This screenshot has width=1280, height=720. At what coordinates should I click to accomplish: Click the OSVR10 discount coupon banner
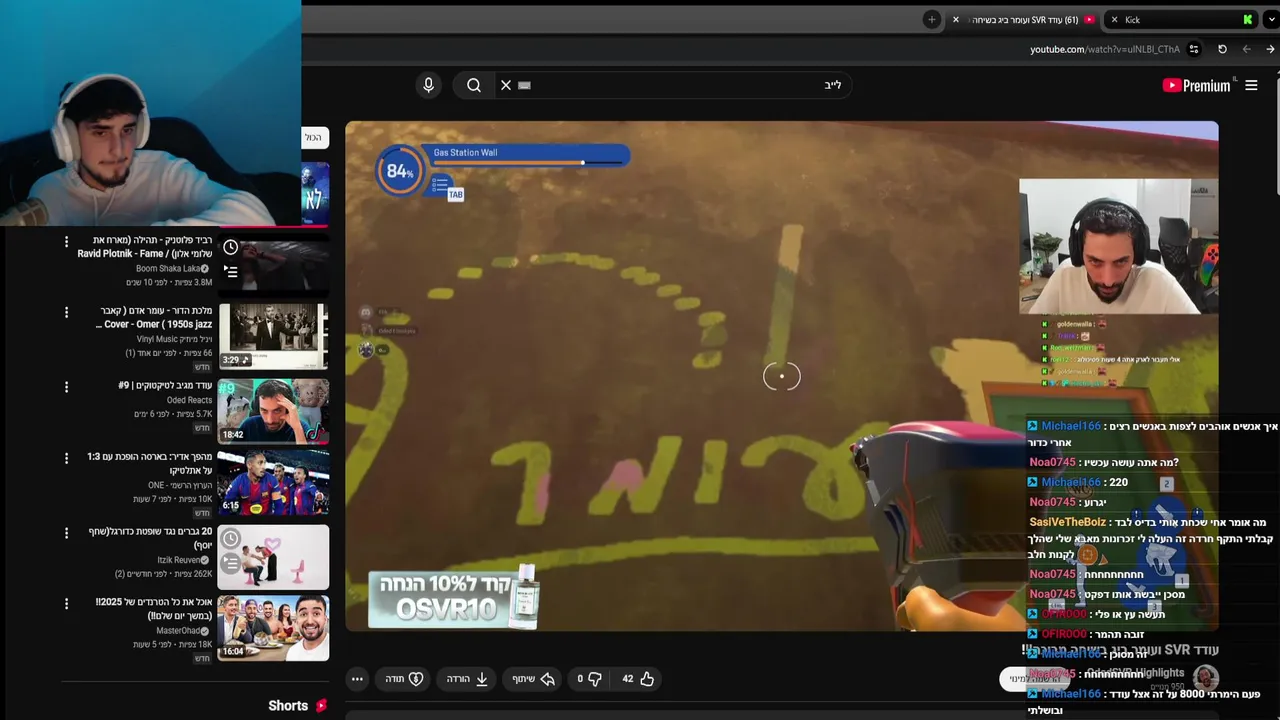pyautogui.click(x=454, y=597)
